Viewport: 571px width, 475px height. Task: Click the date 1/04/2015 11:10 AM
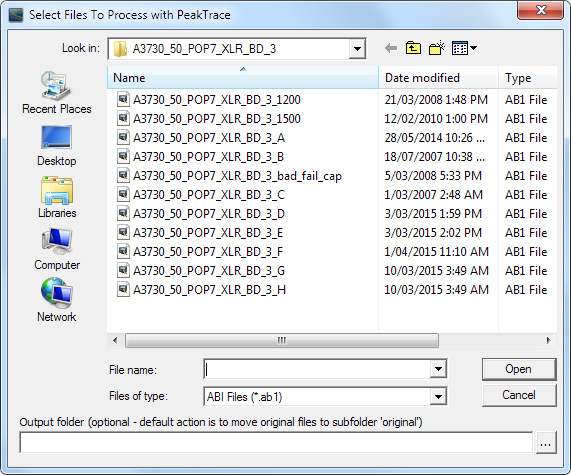point(436,251)
